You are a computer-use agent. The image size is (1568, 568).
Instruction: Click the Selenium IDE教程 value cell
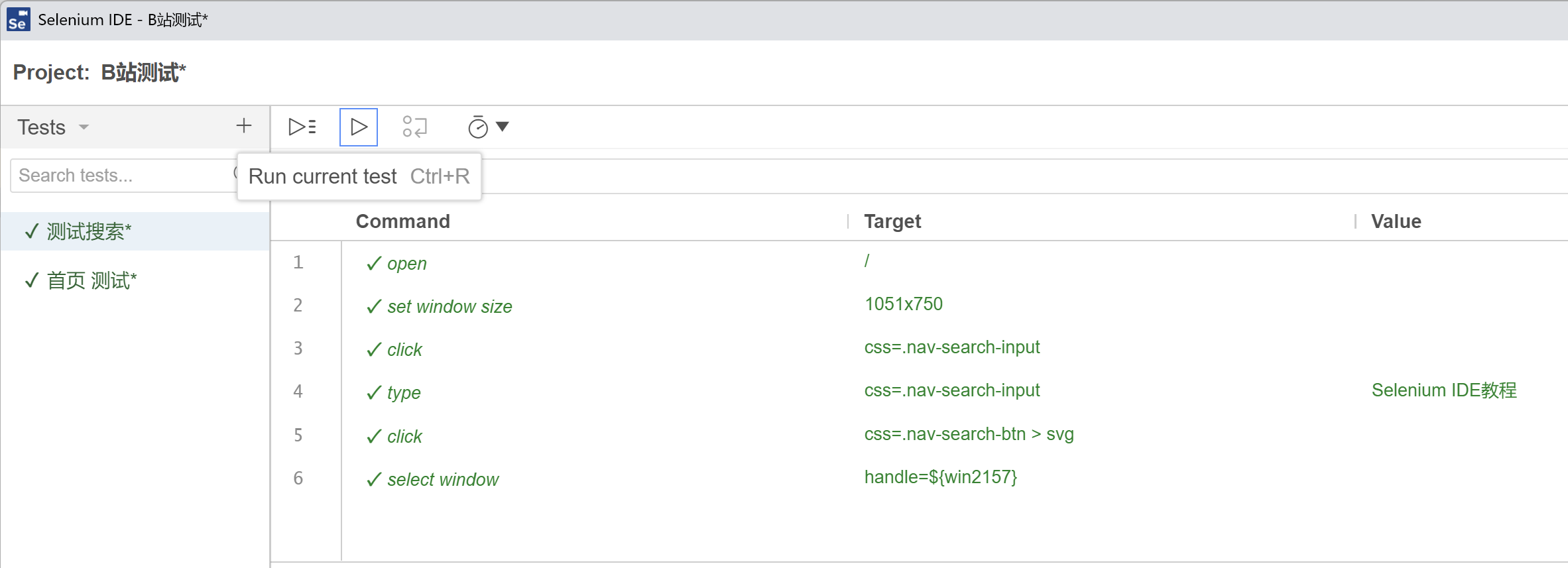(x=1443, y=390)
